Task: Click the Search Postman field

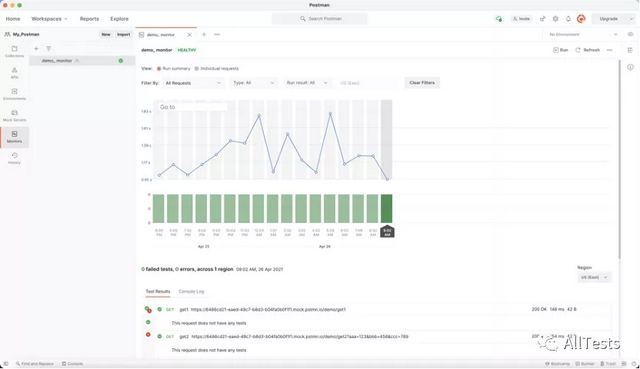Action: coord(320,19)
